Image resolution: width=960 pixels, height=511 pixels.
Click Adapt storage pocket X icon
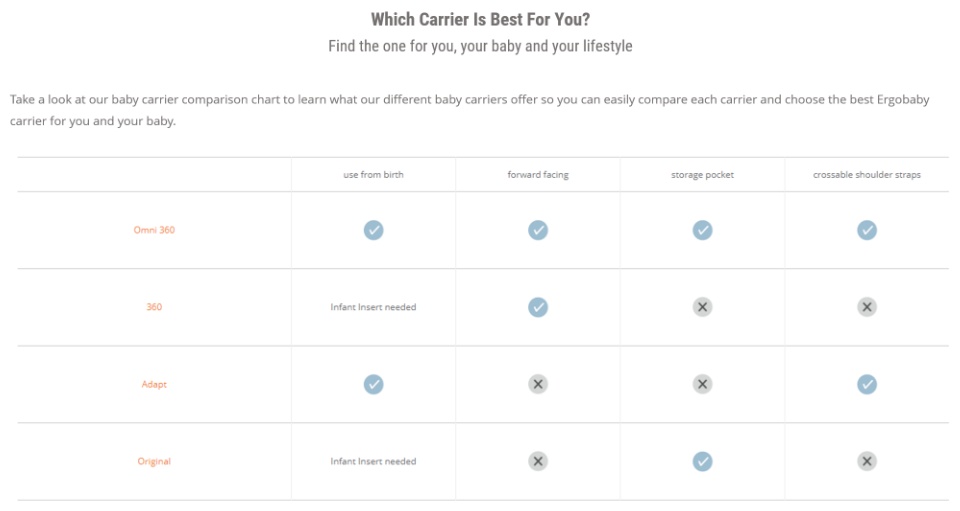click(702, 384)
